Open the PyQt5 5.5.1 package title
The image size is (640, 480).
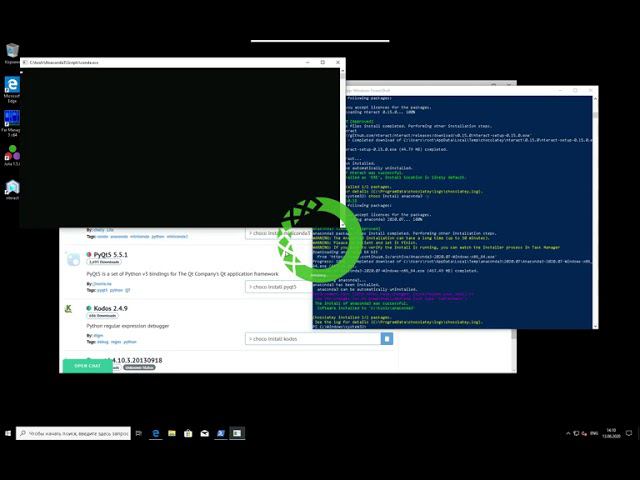click(110, 255)
